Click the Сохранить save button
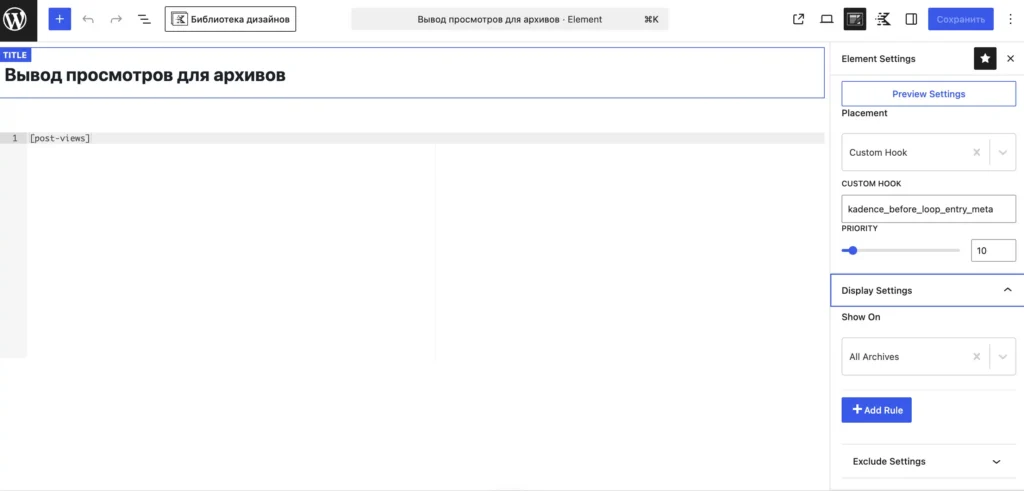The width and height of the screenshot is (1024, 491). 961,19
